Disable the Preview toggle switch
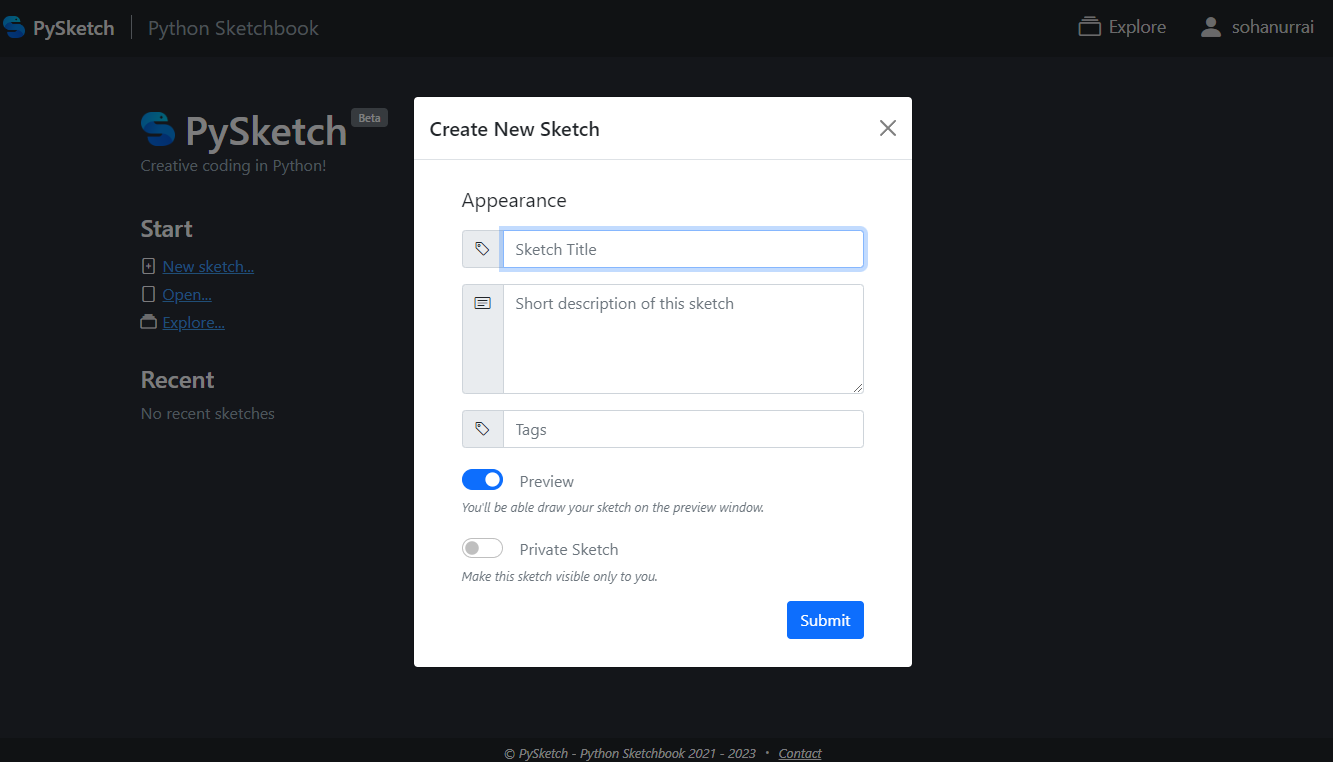Viewport: 1333px width, 762px height. tap(482, 480)
